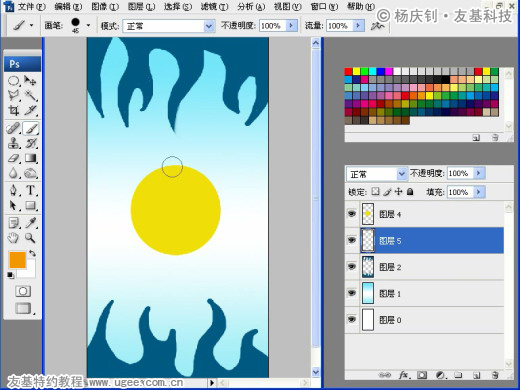Select the Slice tool
Image resolution: width=520 pixels, height=390 pixels.
30,110
